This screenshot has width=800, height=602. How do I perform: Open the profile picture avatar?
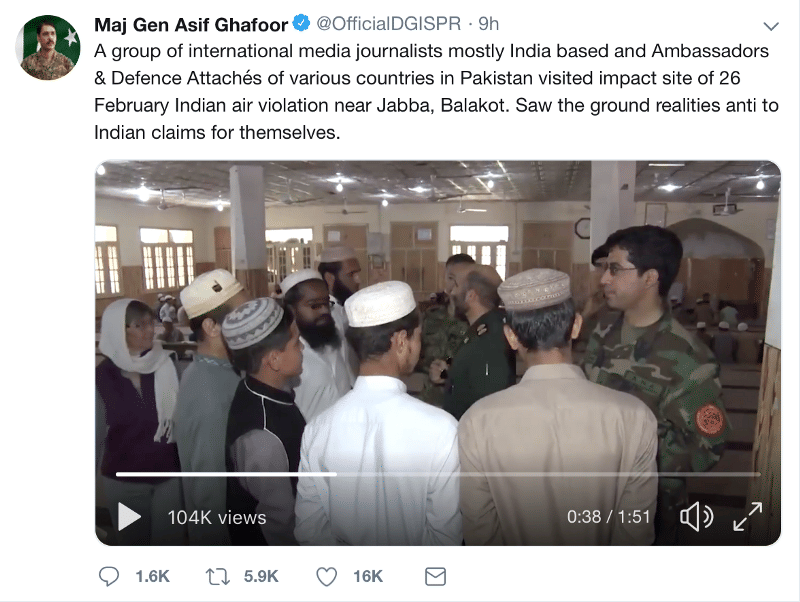pyautogui.click(x=48, y=48)
